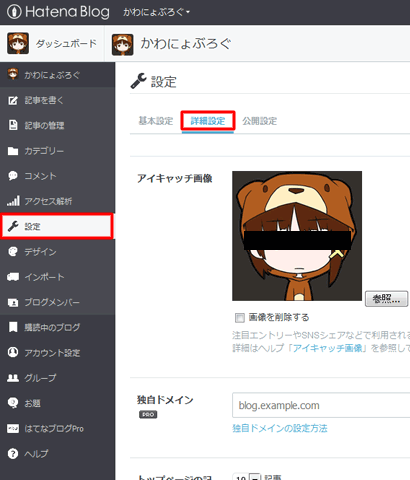This screenshot has height=480, width=410.
Task: Click the PRO badge under 独自ドメイン
Action: tap(148, 414)
